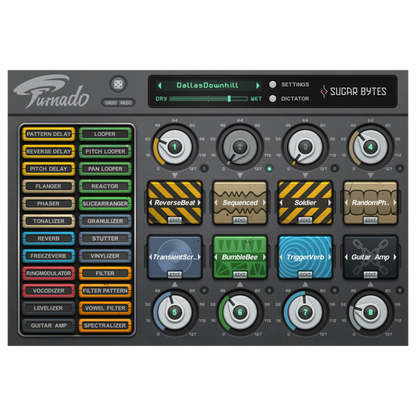Image resolution: width=416 pixels, height=416 pixels.
Task: Click left arrow on TriggerVerb slot
Action: (281, 257)
